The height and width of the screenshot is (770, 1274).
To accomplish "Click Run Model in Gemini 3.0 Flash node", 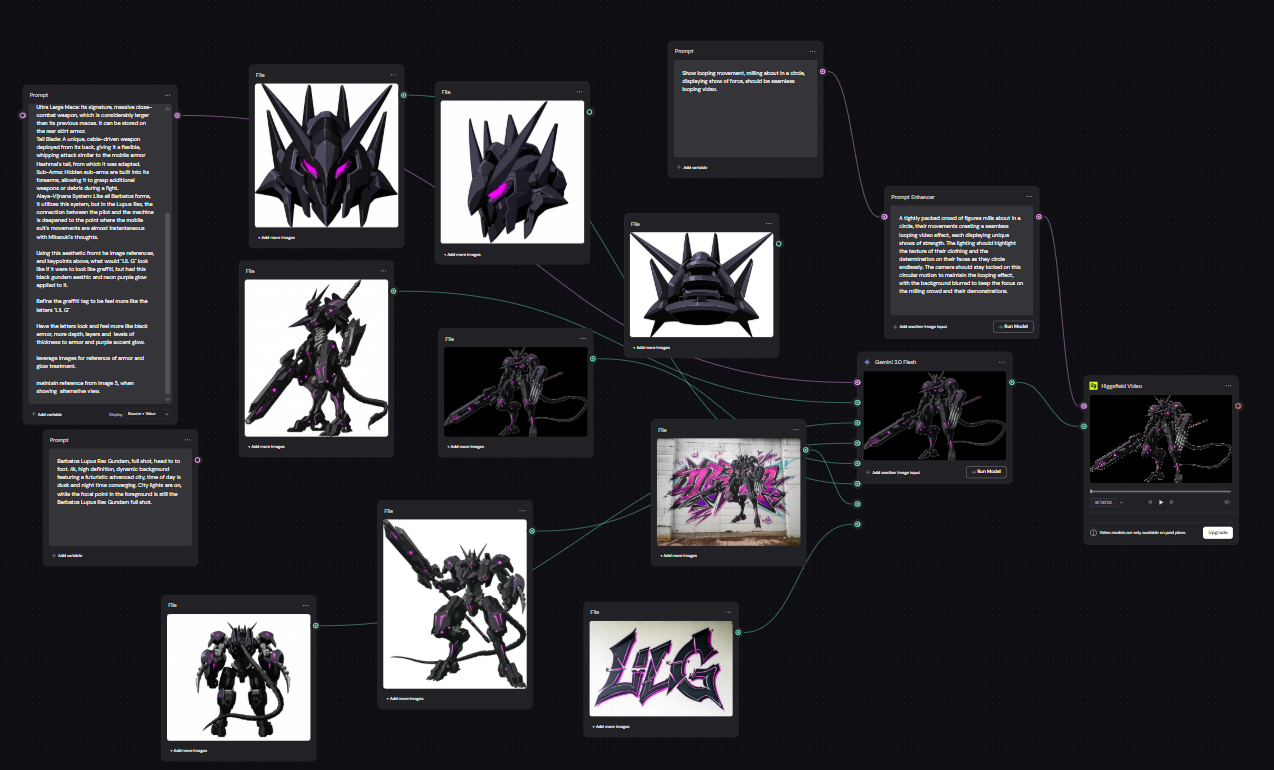I will point(986,472).
